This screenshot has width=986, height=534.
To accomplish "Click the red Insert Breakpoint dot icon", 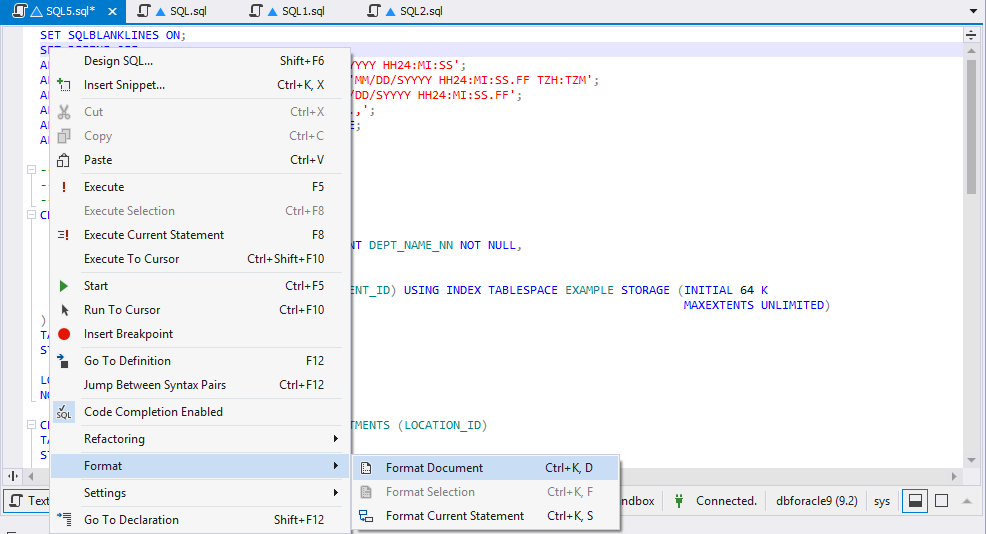I will tap(64, 334).
